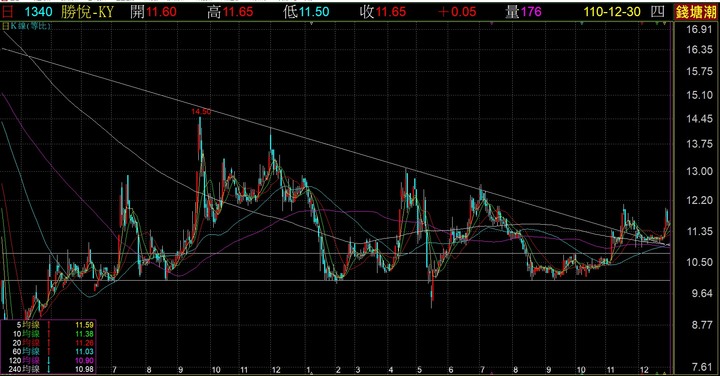This screenshot has height=376, width=720.
Task: Click the 16.91 price axis label
Action: coord(699,29)
